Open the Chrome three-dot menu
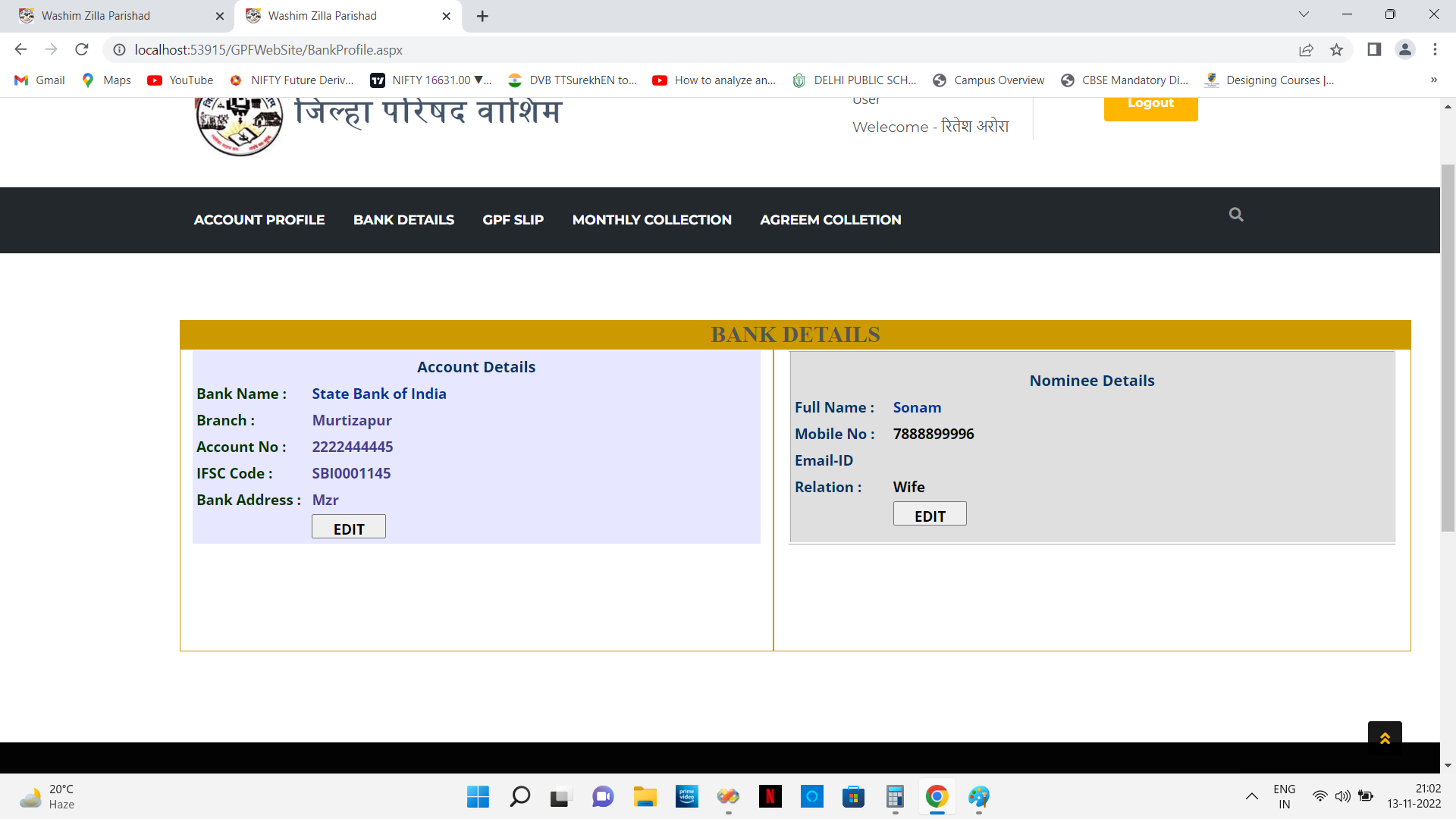Viewport: 1456px width, 819px height. coord(1435,50)
